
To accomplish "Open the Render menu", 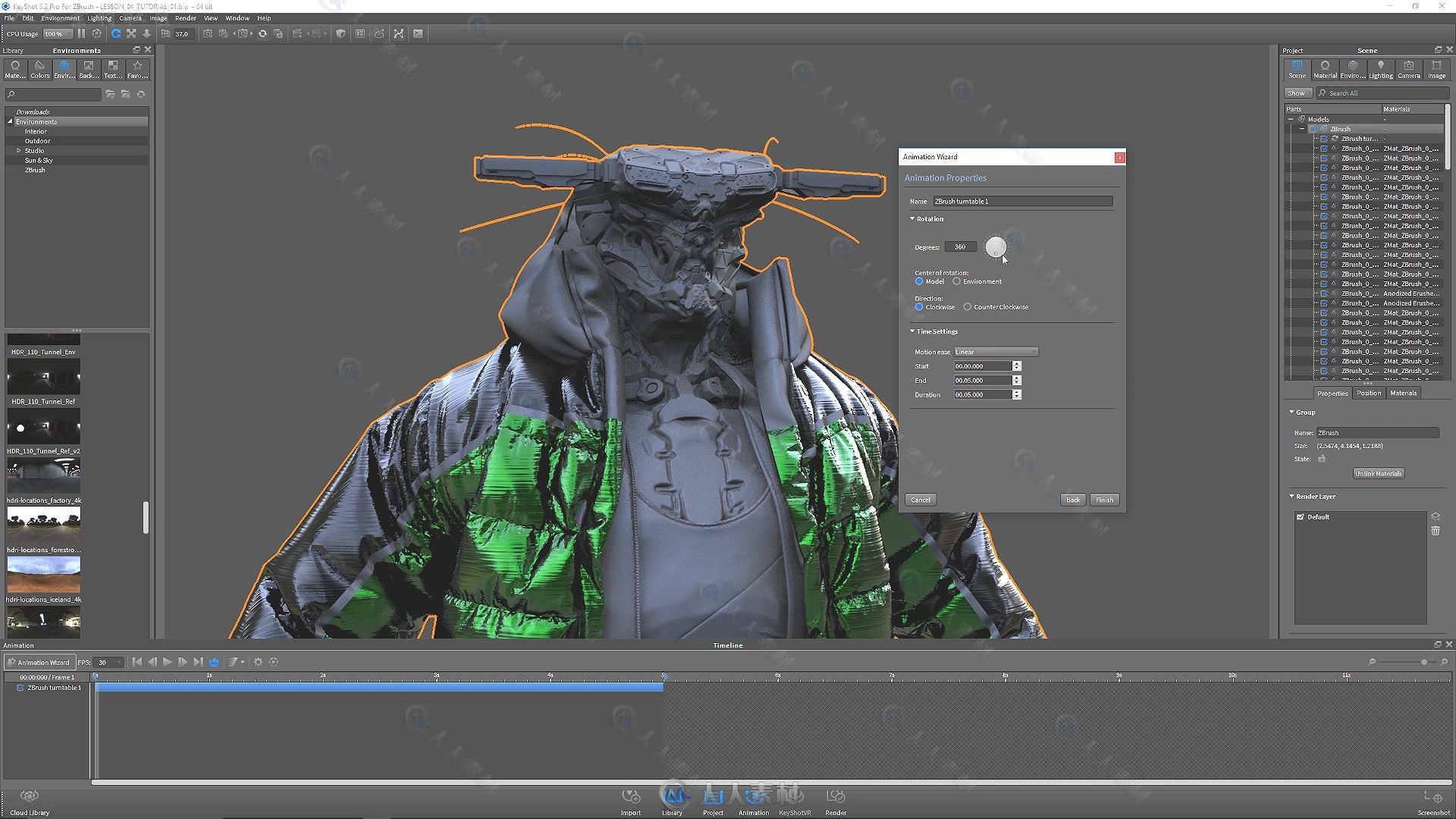I will click(186, 18).
